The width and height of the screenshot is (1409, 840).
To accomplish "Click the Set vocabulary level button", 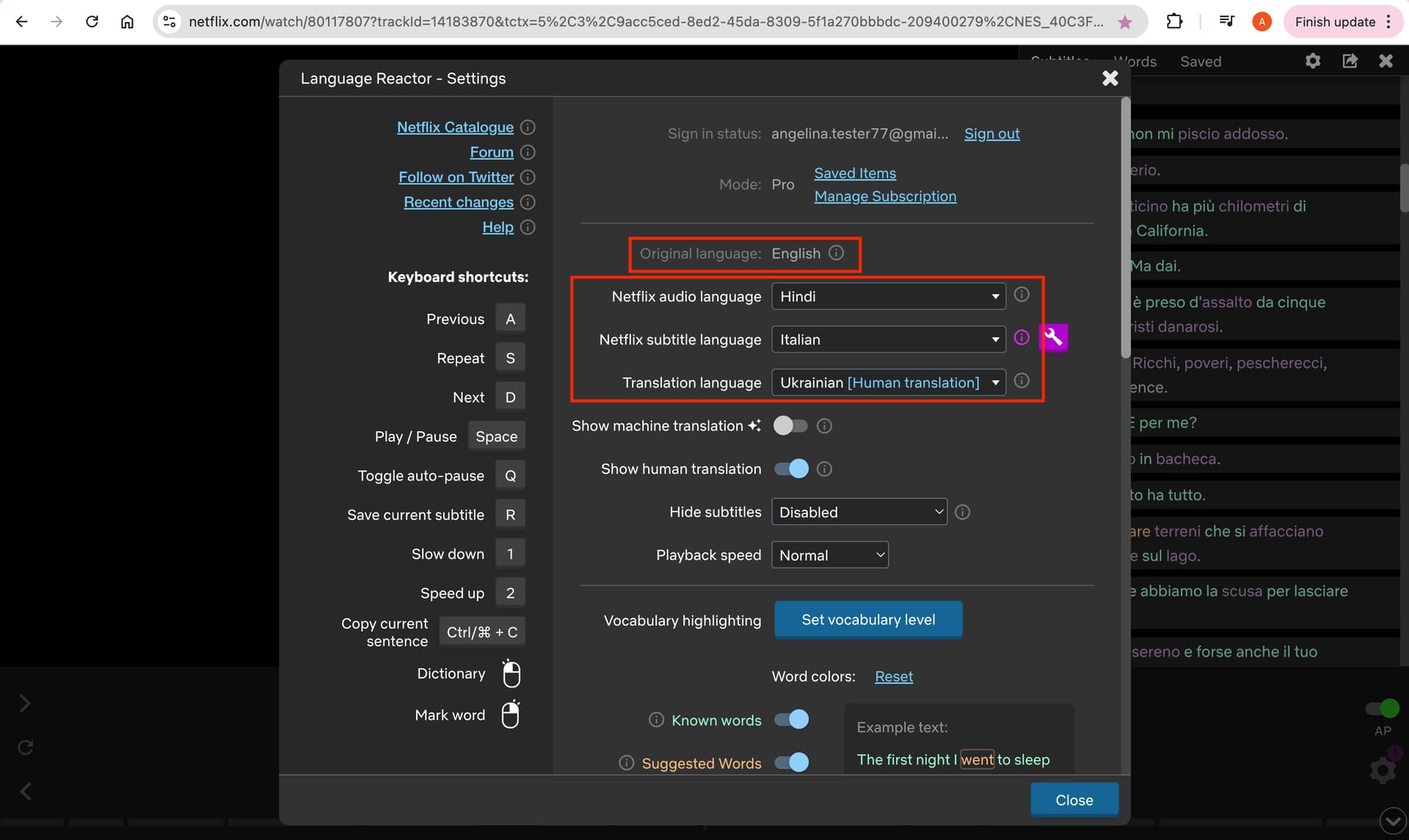I will [868, 620].
